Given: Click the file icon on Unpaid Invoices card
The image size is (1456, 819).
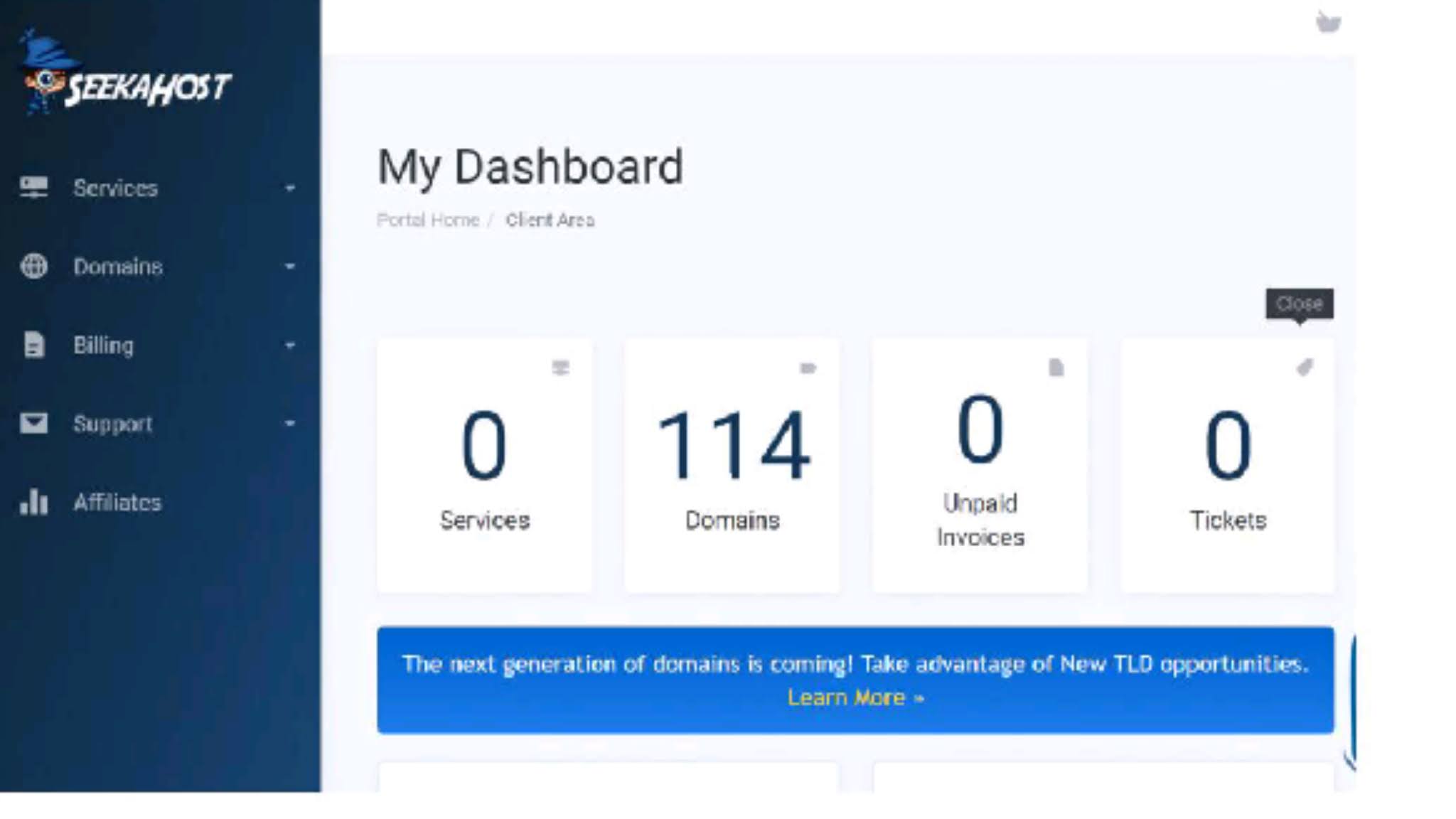Looking at the screenshot, I should pyautogui.click(x=1056, y=368).
